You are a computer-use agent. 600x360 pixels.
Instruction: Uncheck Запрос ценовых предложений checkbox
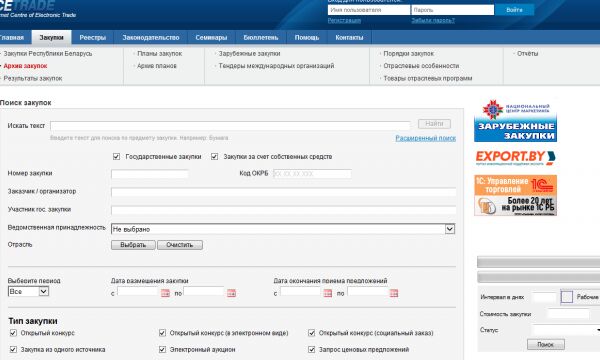click(x=311, y=349)
